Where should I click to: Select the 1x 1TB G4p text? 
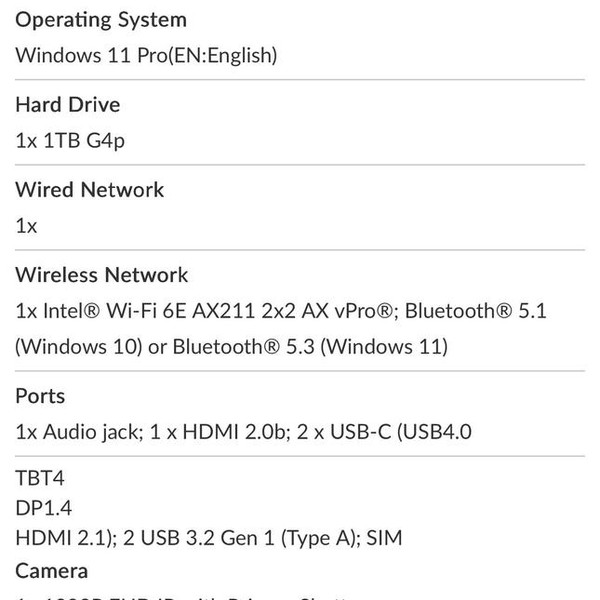point(70,140)
